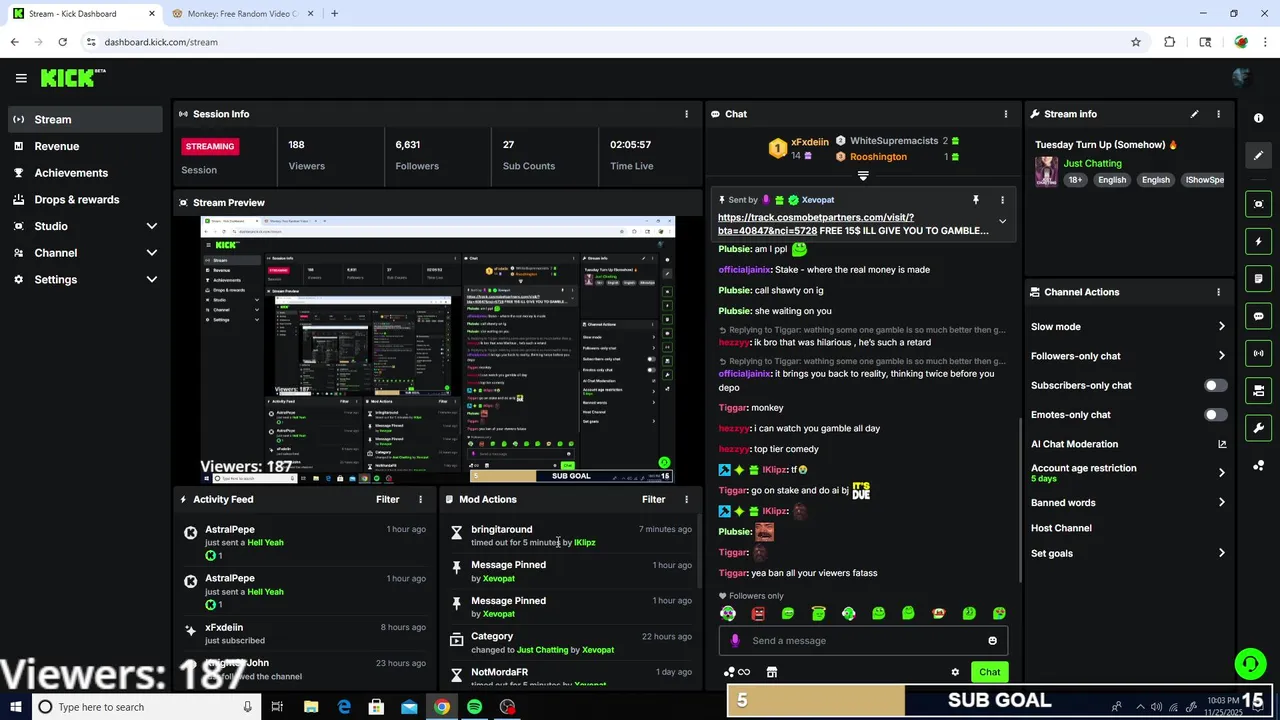This screenshot has height=720, width=1280.
Task: Click the green lightning bolt sidebar icon
Action: [x=1258, y=241]
